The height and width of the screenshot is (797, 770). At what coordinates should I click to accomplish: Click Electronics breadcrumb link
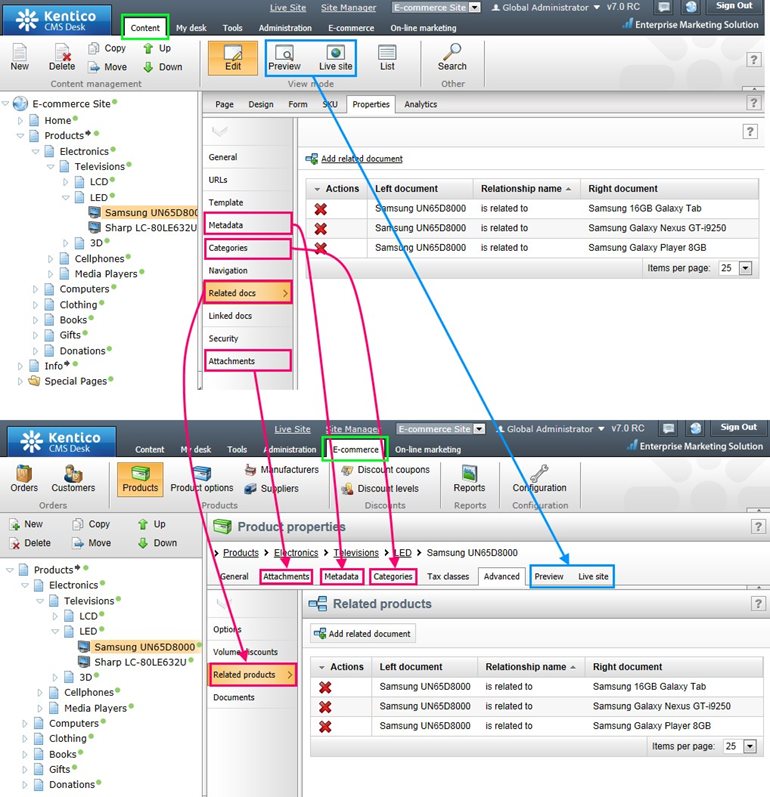tap(296, 553)
